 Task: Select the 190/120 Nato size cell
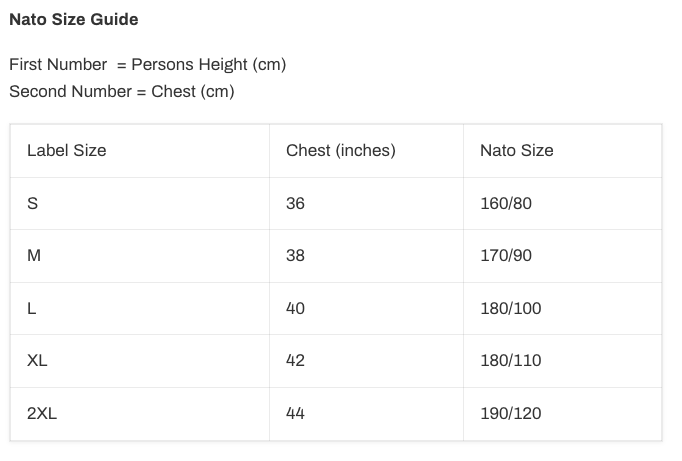point(510,413)
